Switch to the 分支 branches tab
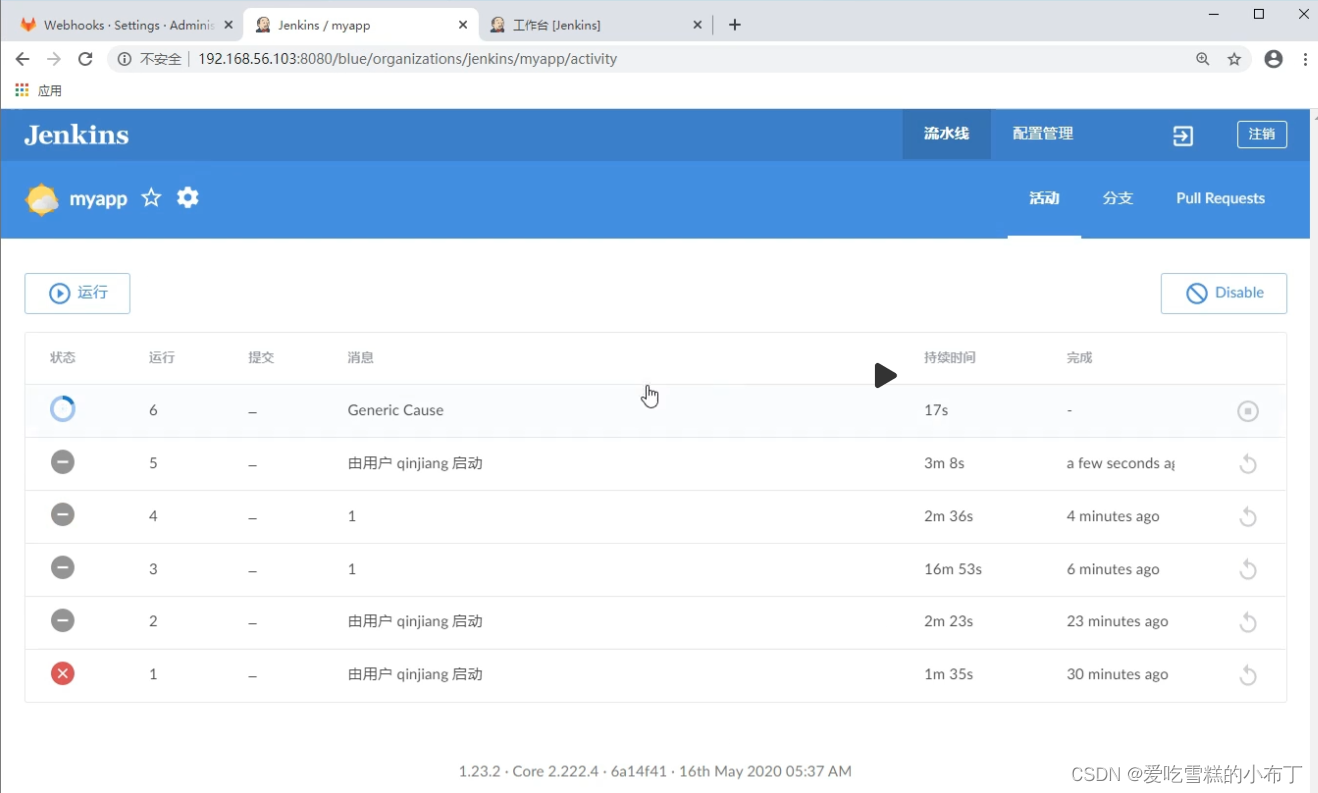 pyautogui.click(x=1118, y=198)
